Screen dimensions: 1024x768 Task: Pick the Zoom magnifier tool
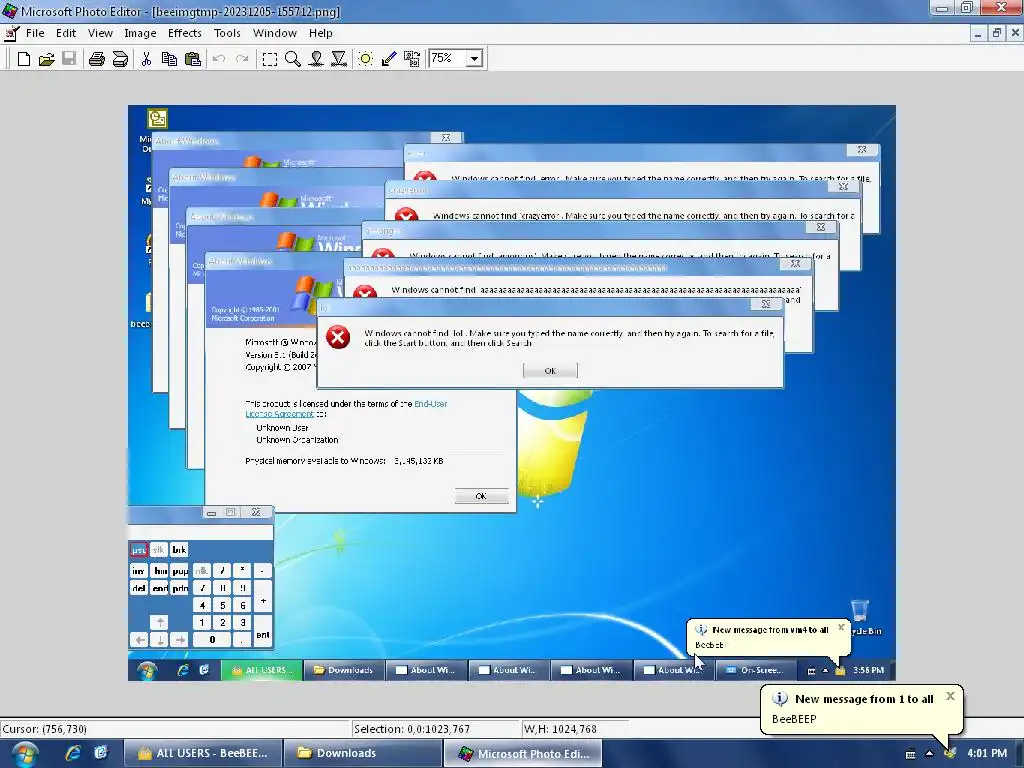coord(293,59)
